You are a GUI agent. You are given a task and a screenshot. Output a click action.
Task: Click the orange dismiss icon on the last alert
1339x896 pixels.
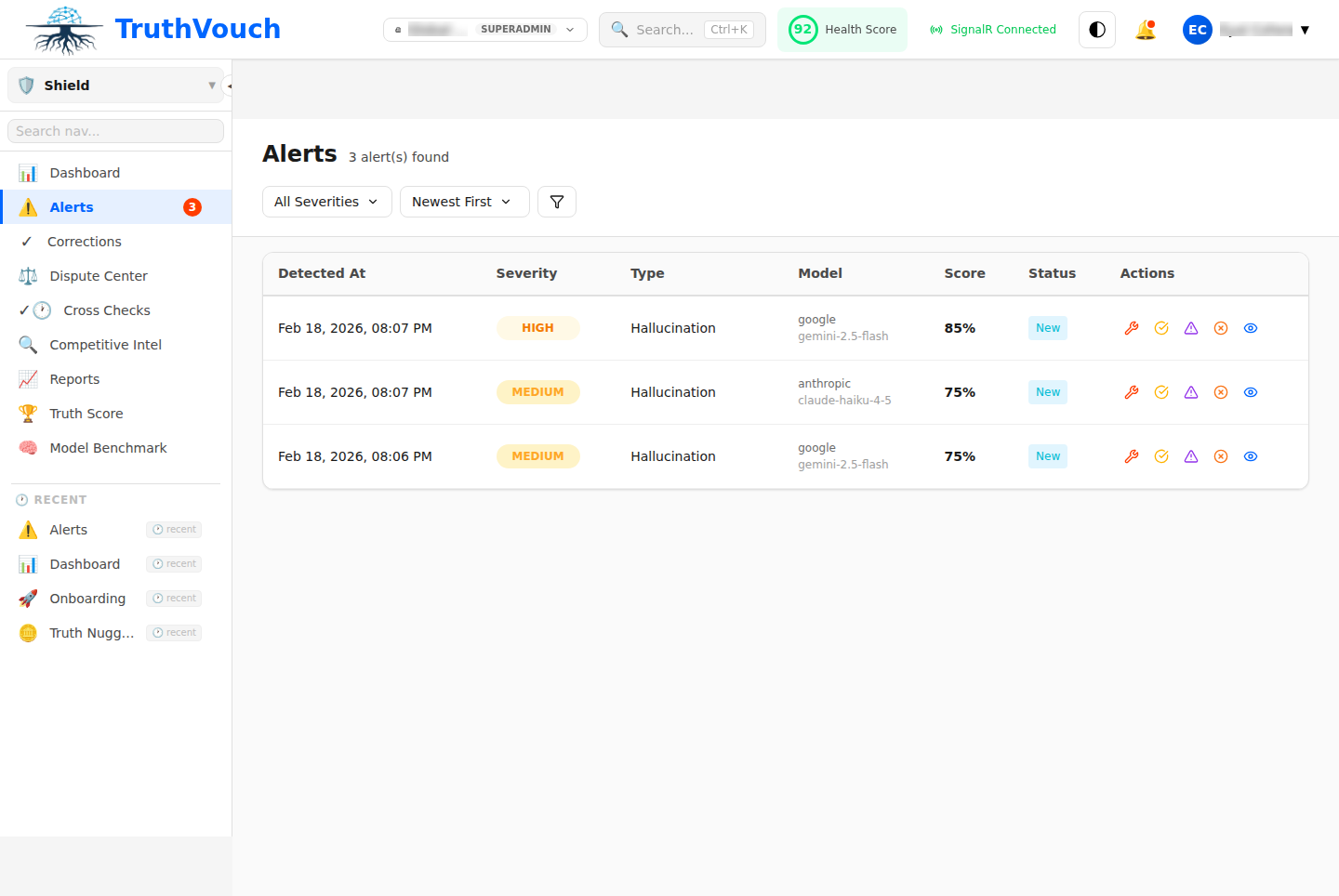[1221, 456]
